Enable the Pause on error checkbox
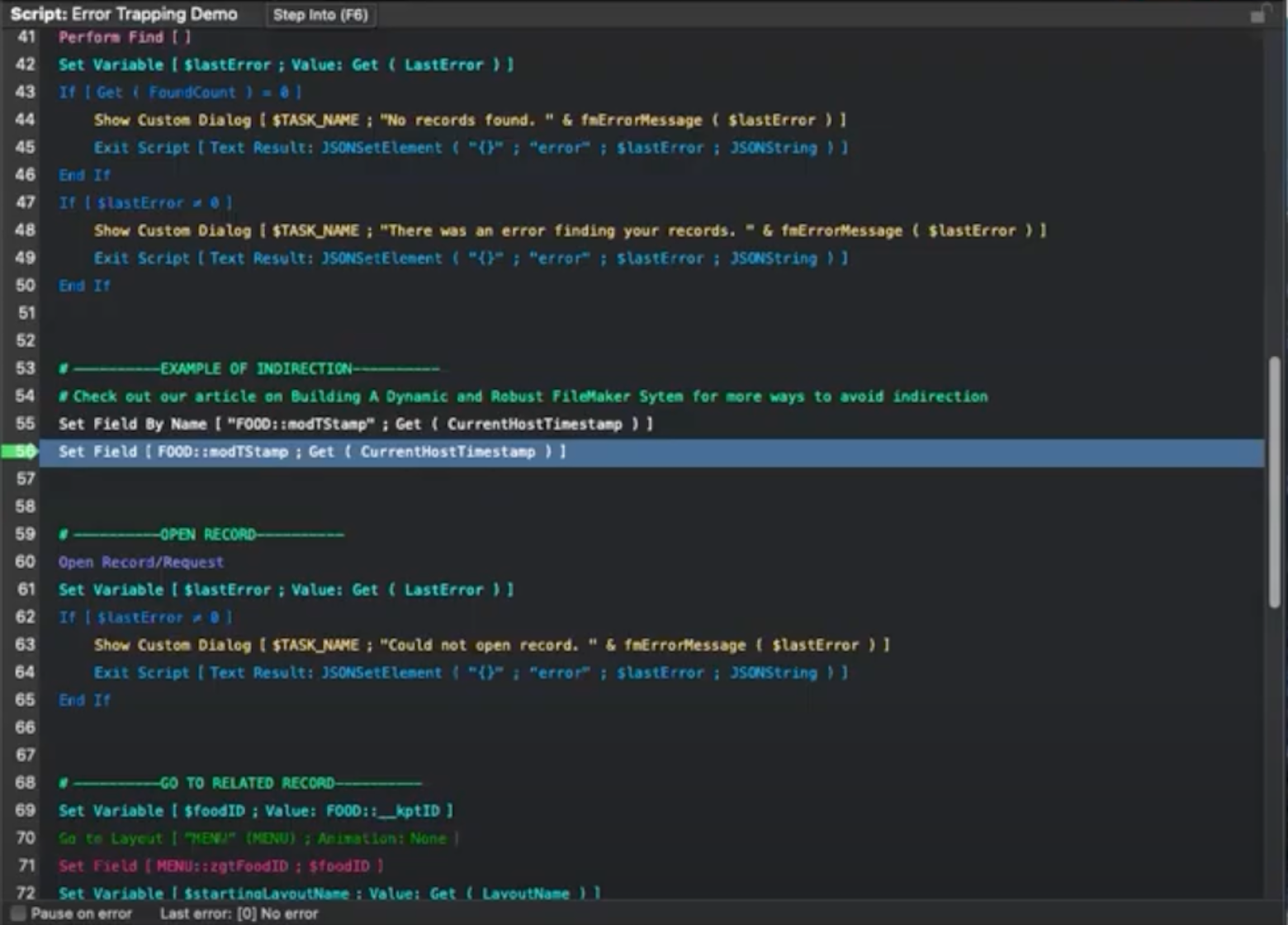This screenshot has width=1288, height=925. tap(17, 913)
